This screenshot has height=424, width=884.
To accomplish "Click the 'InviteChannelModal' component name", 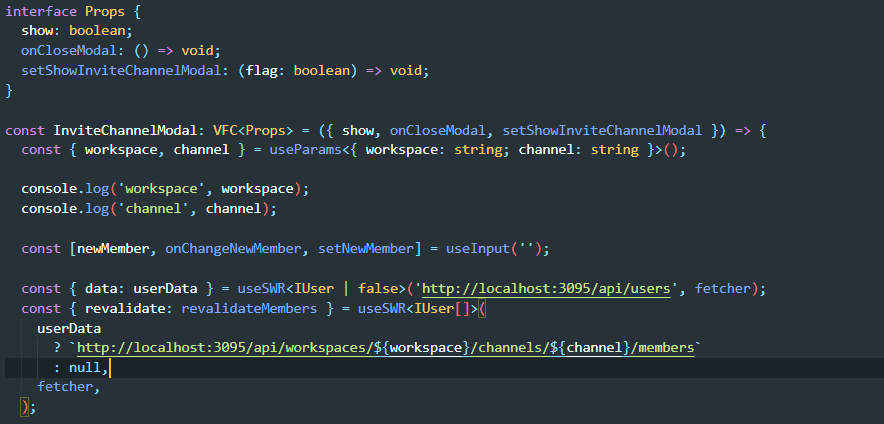I will 125,131.
